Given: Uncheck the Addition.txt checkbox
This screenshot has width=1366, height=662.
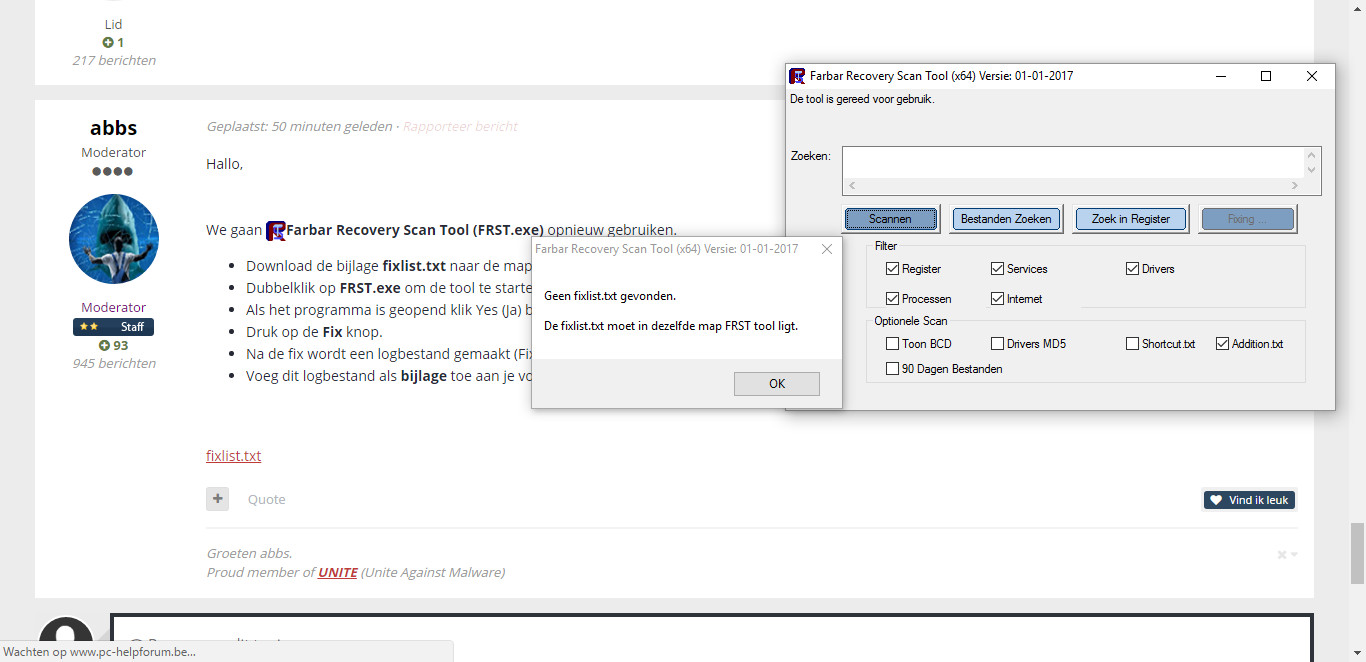Looking at the screenshot, I should click(x=1222, y=344).
